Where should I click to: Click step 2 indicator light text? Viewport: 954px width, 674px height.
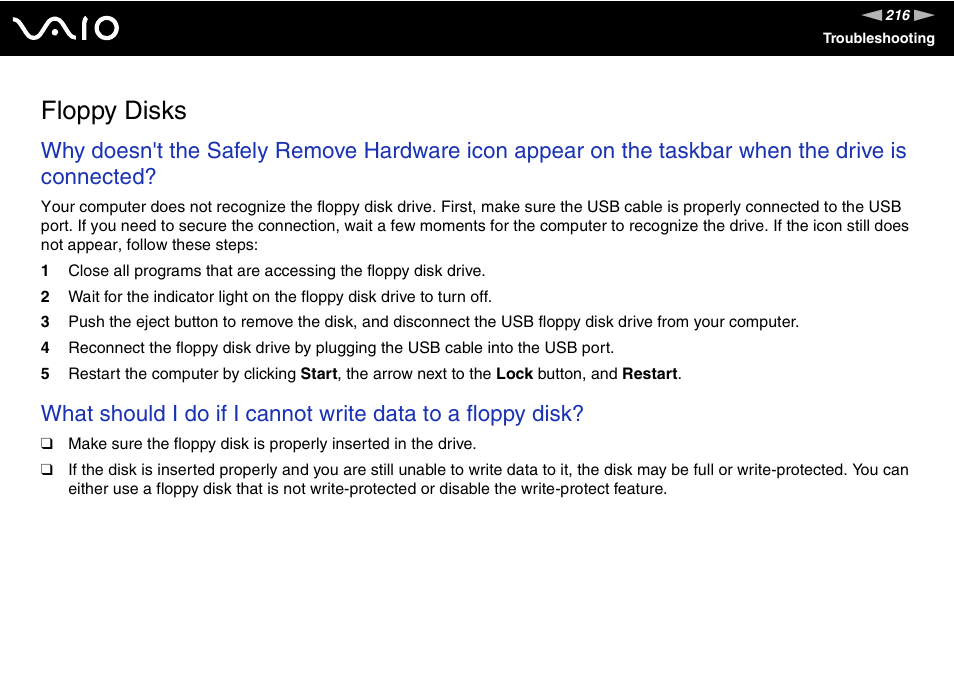point(280,297)
